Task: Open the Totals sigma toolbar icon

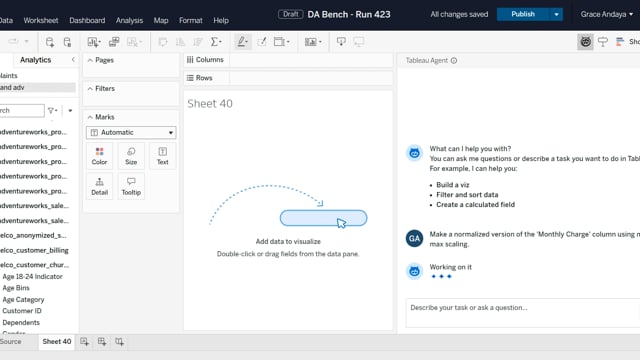Action: (x=216, y=42)
